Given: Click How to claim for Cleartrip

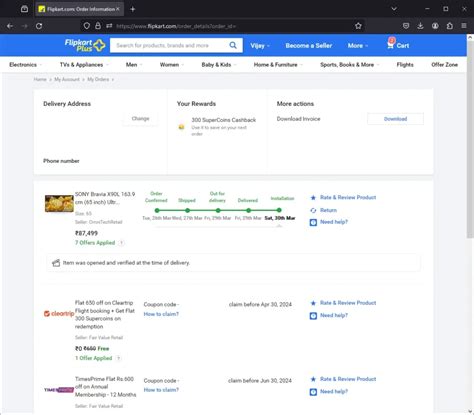Looking at the screenshot, I should [x=161, y=314].
